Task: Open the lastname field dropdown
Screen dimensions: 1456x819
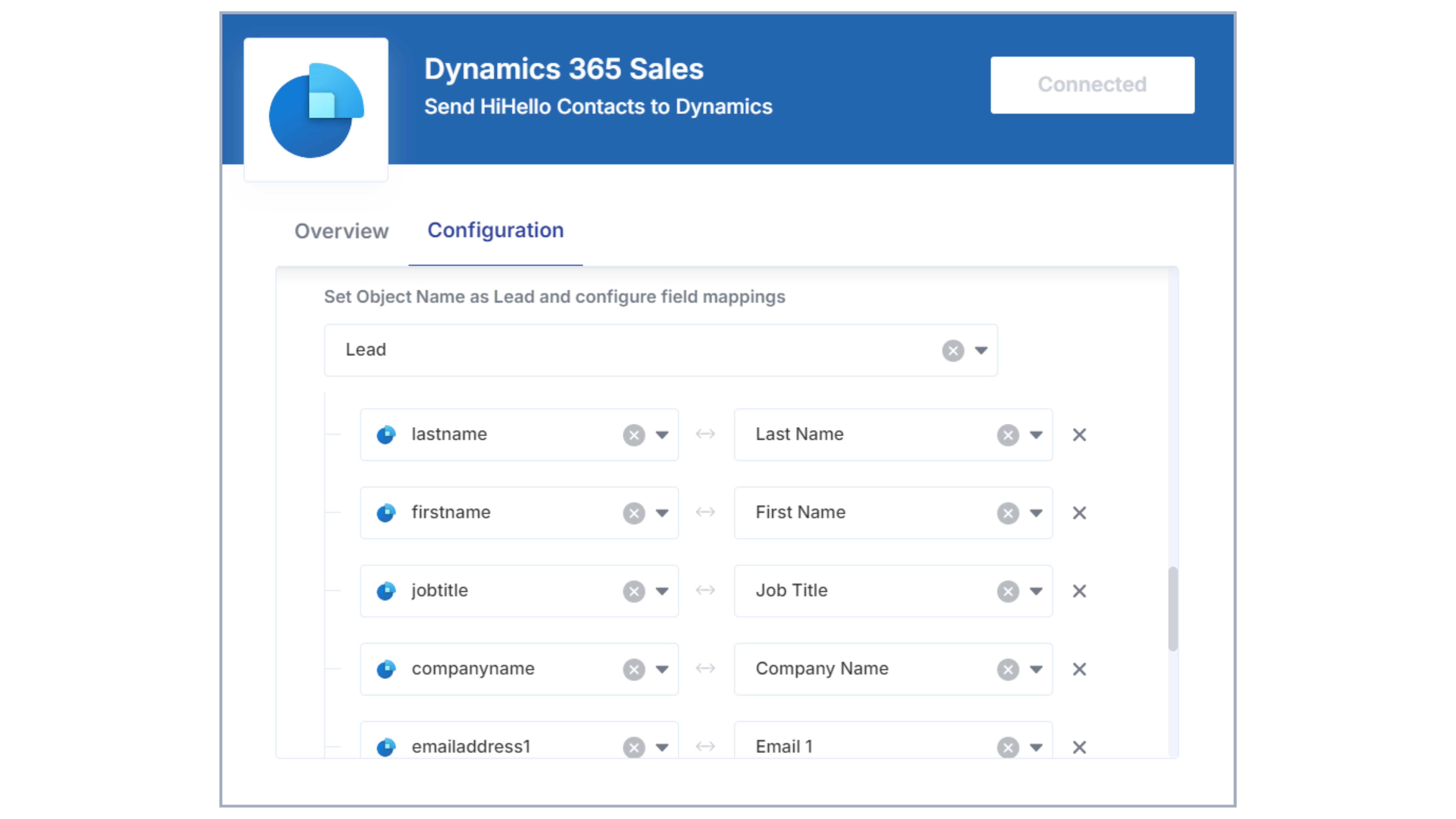Action: (661, 435)
